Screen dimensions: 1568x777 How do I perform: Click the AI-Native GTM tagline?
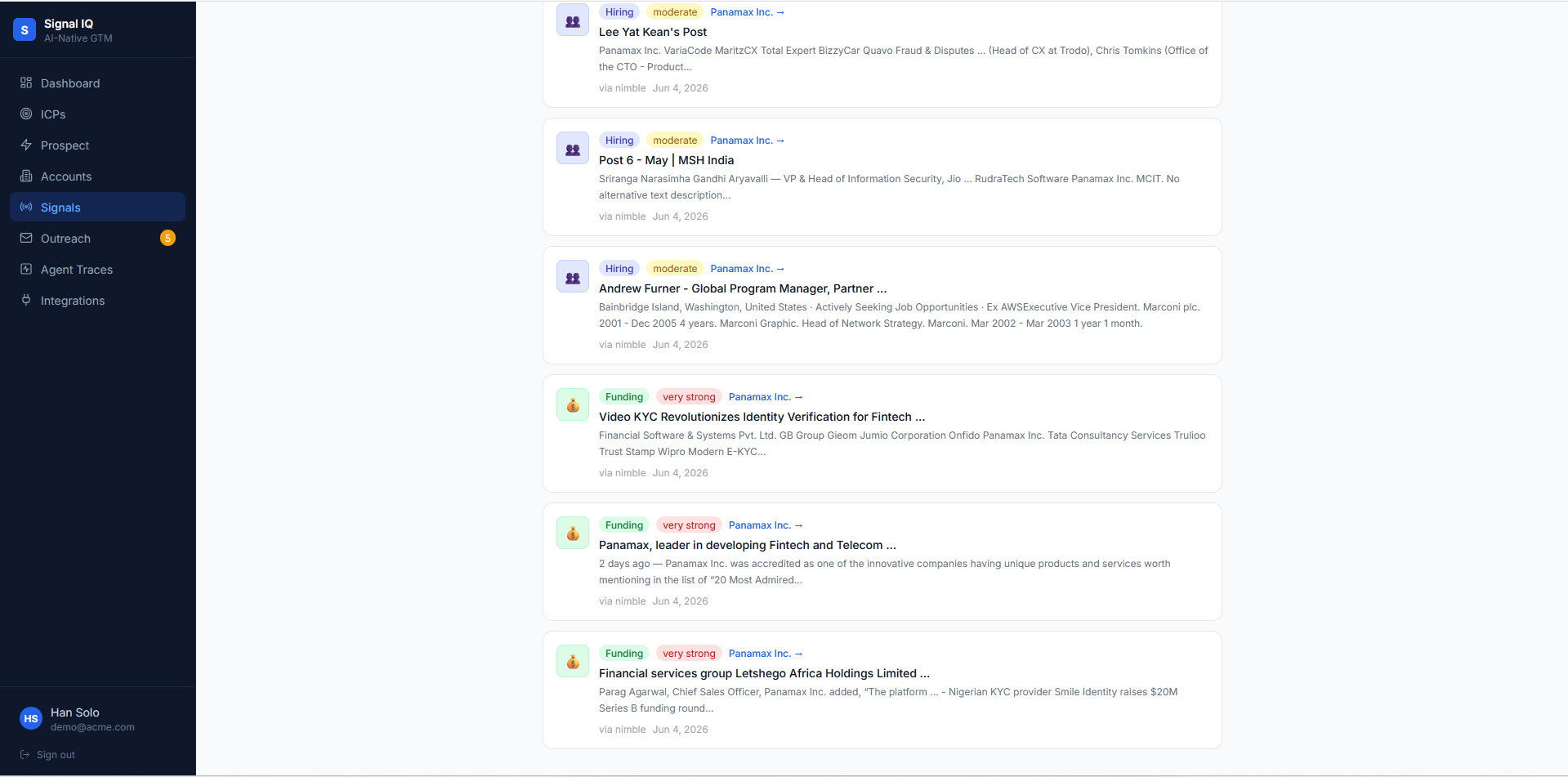(78, 38)
